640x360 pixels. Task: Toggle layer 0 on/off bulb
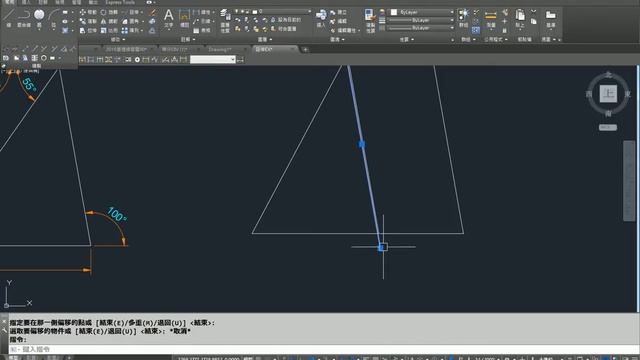(x=236, y=11)
